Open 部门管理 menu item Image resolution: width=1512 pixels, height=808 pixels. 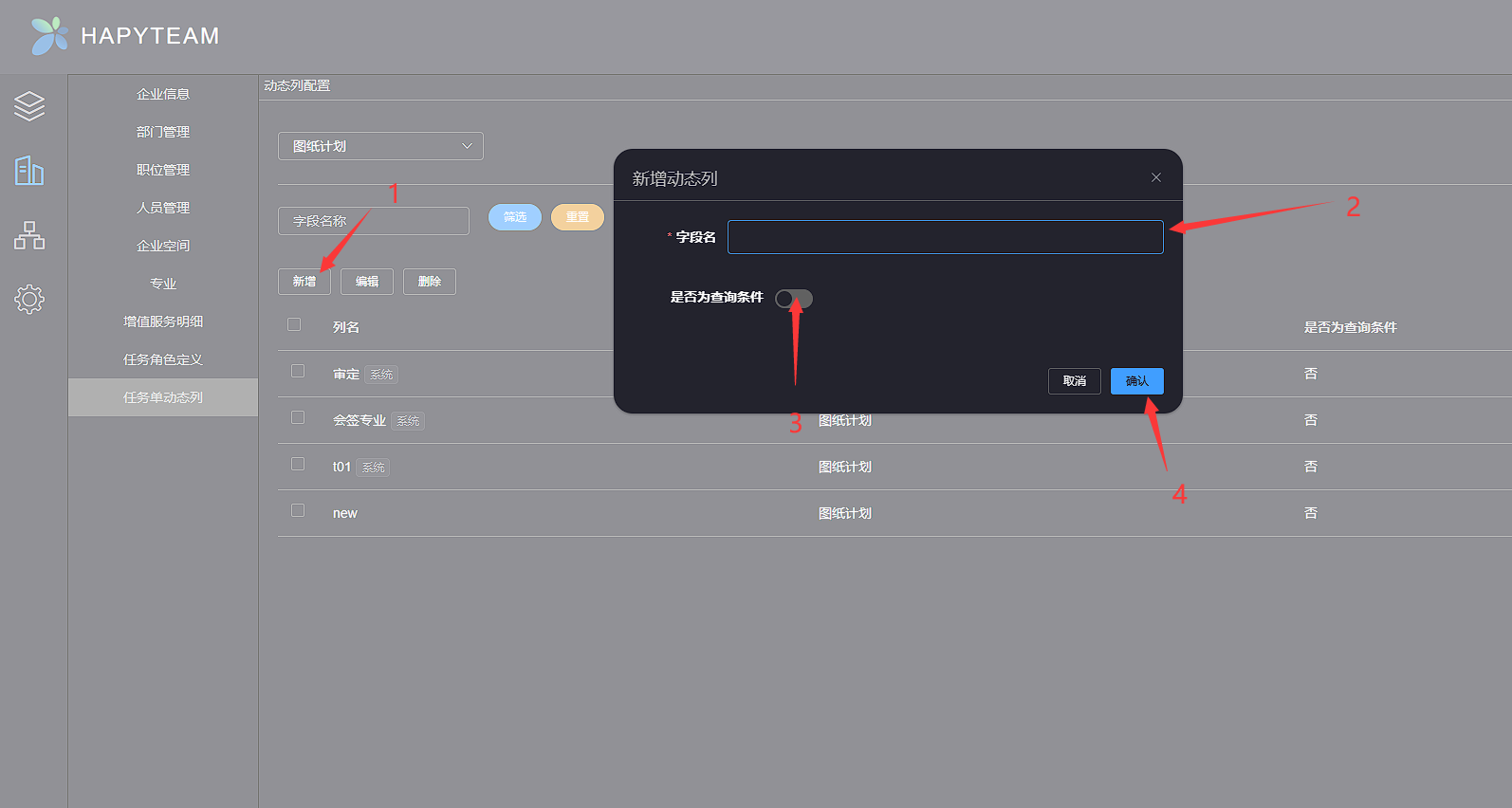163,132
